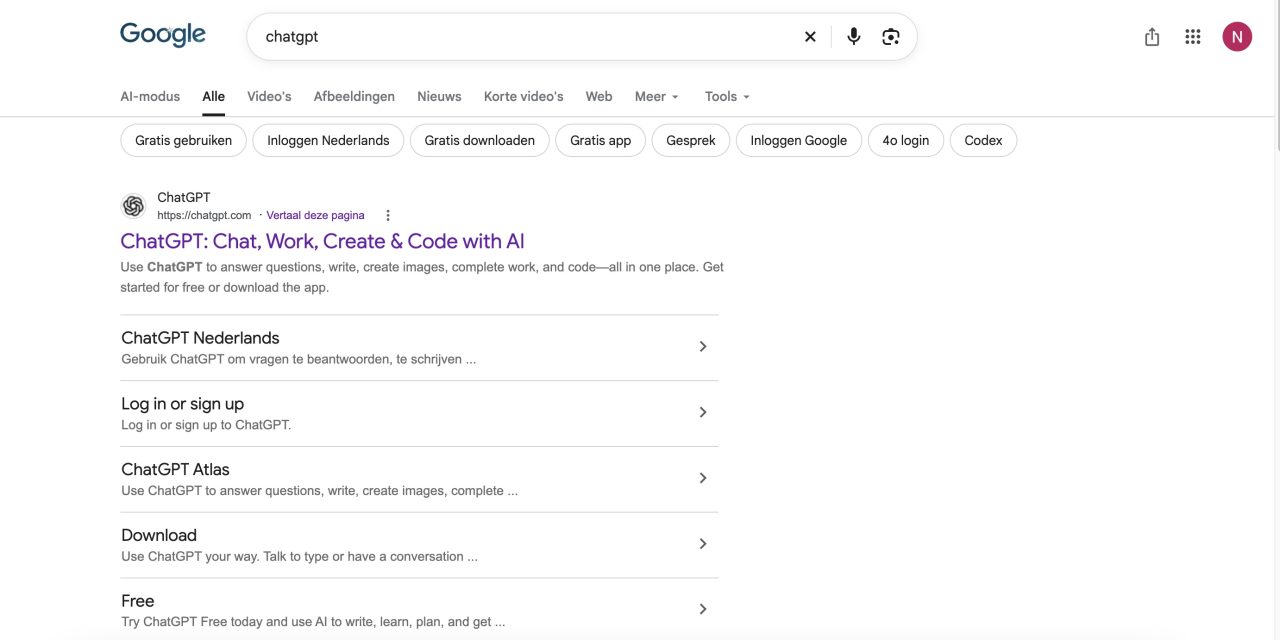Click the chevron for Log in or sign up
1280x640 pixels.
pos(703,412)
